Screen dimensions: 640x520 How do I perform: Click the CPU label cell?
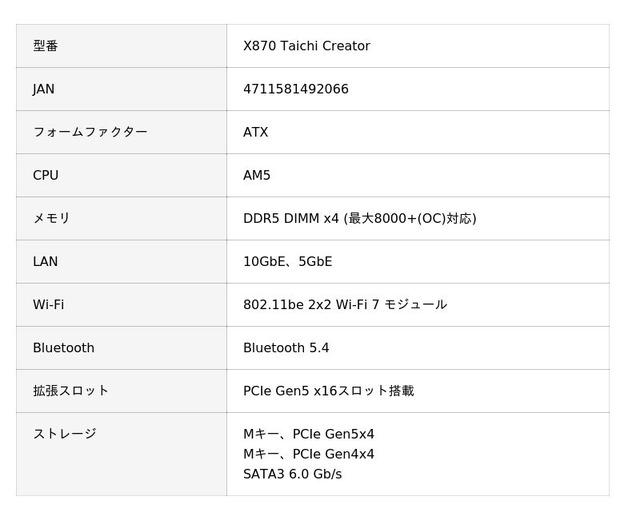[46, 175]
